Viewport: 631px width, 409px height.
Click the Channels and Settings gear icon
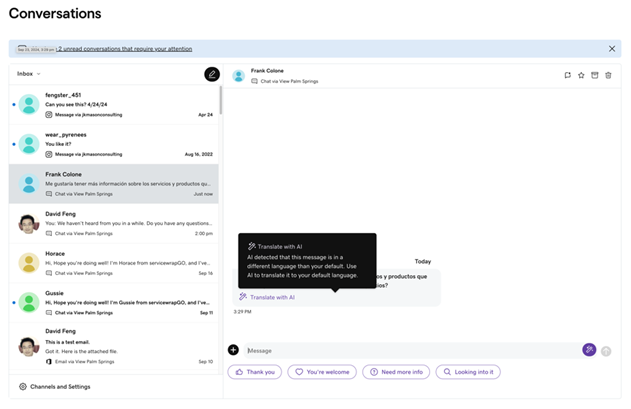tap(23, 386)
